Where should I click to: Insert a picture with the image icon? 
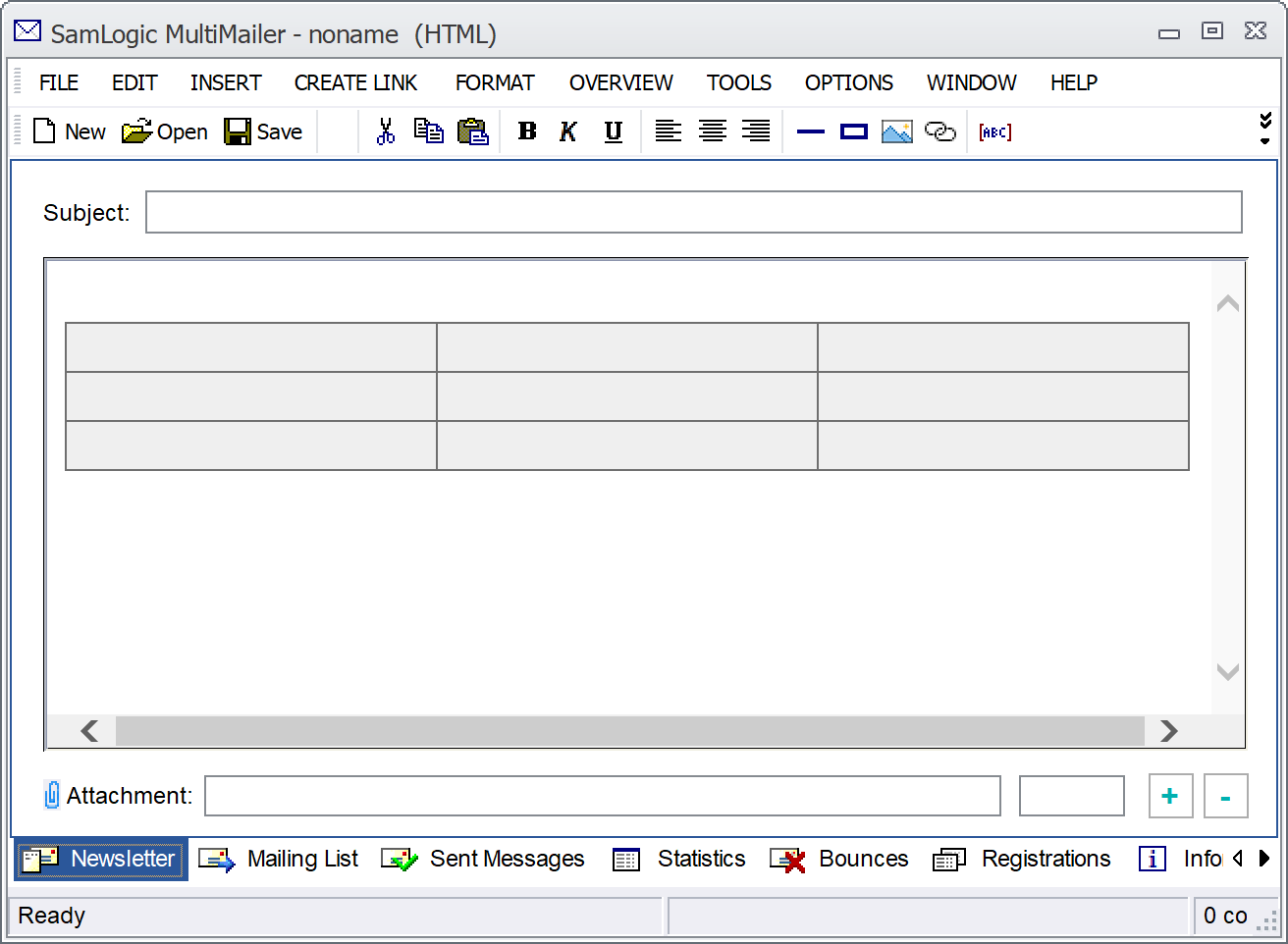(897, 131)
